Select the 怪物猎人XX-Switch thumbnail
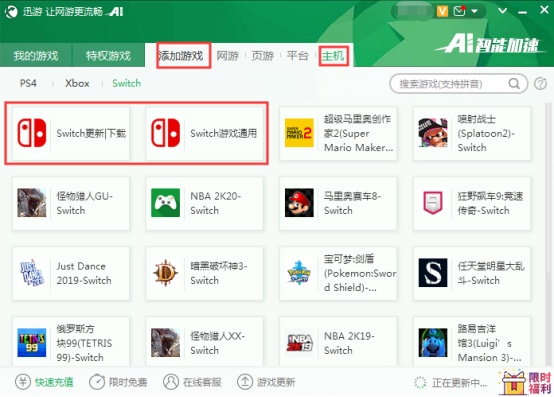Image resolution: width=554 pixels, height=397 pixels. point(165,343)
